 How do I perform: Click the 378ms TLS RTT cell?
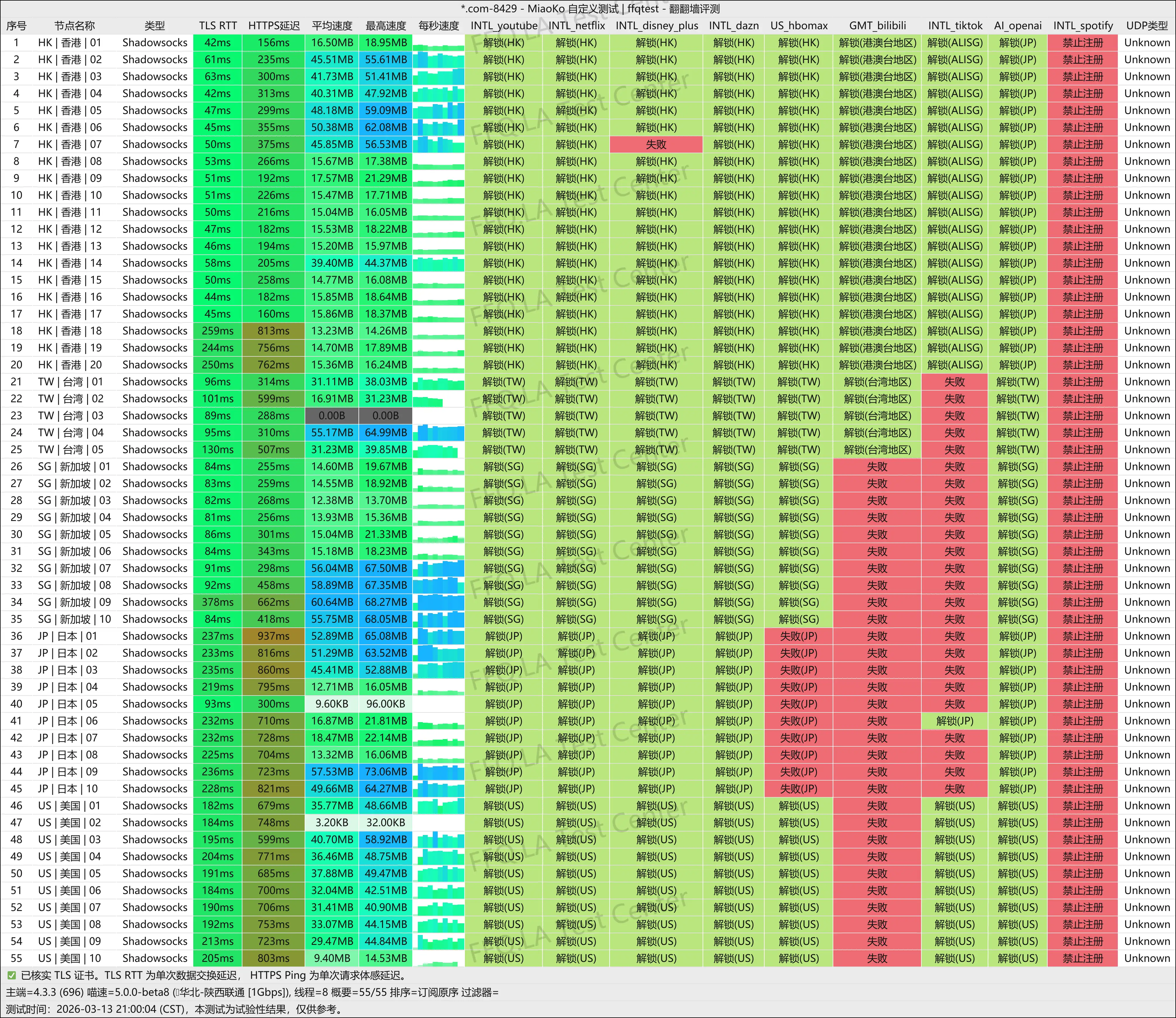pyautogui.click(x=218, y=602)
